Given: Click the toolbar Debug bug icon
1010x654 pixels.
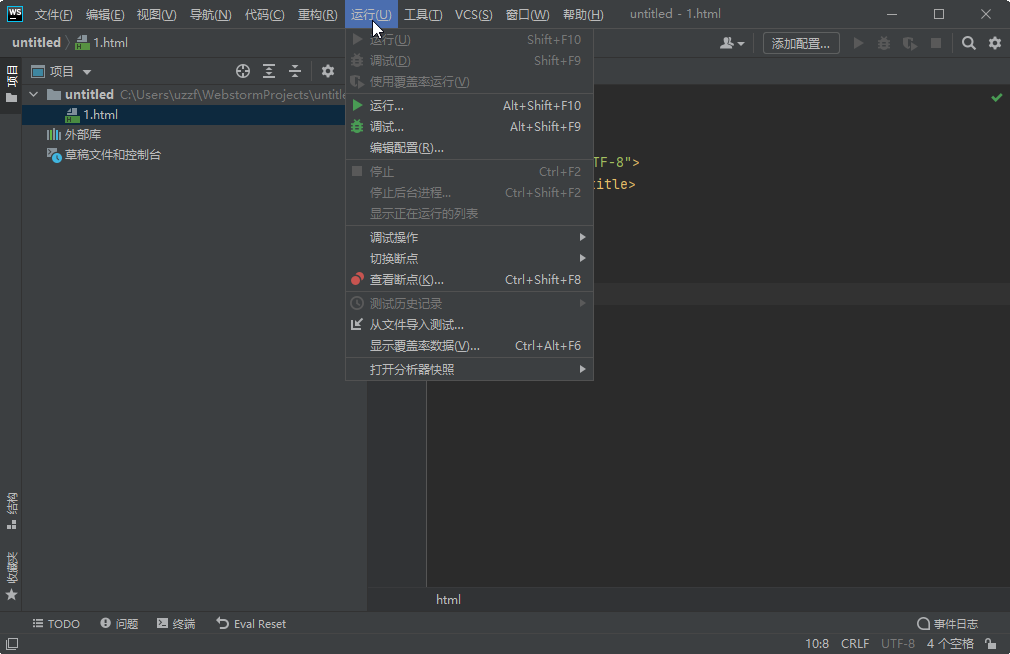Looking at the screenshot, I should click(884, 43).
